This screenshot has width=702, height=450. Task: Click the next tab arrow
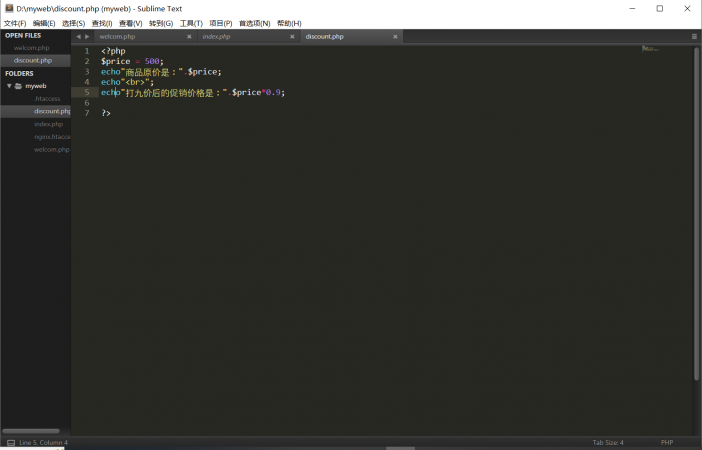(x=87, y=37)
